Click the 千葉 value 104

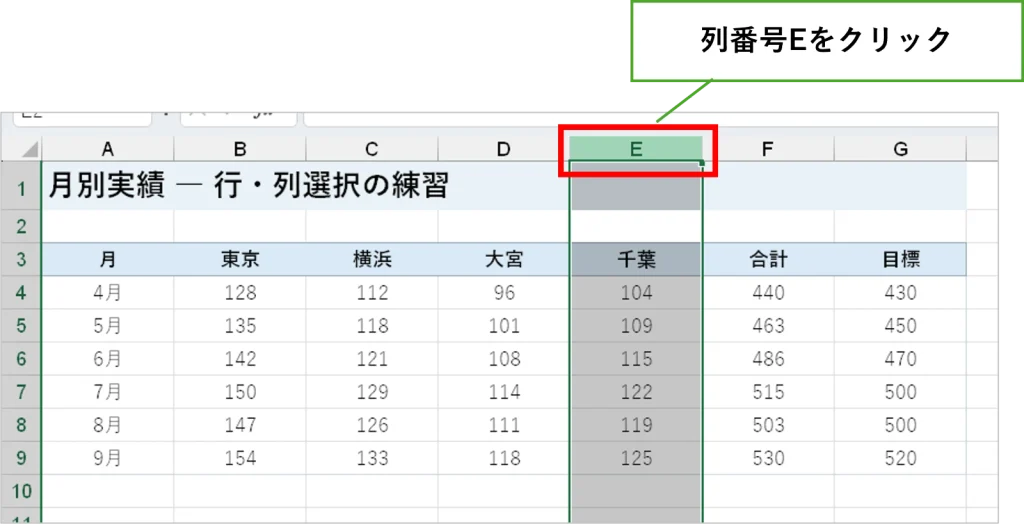pyautogui.click(x=636, y=293)
